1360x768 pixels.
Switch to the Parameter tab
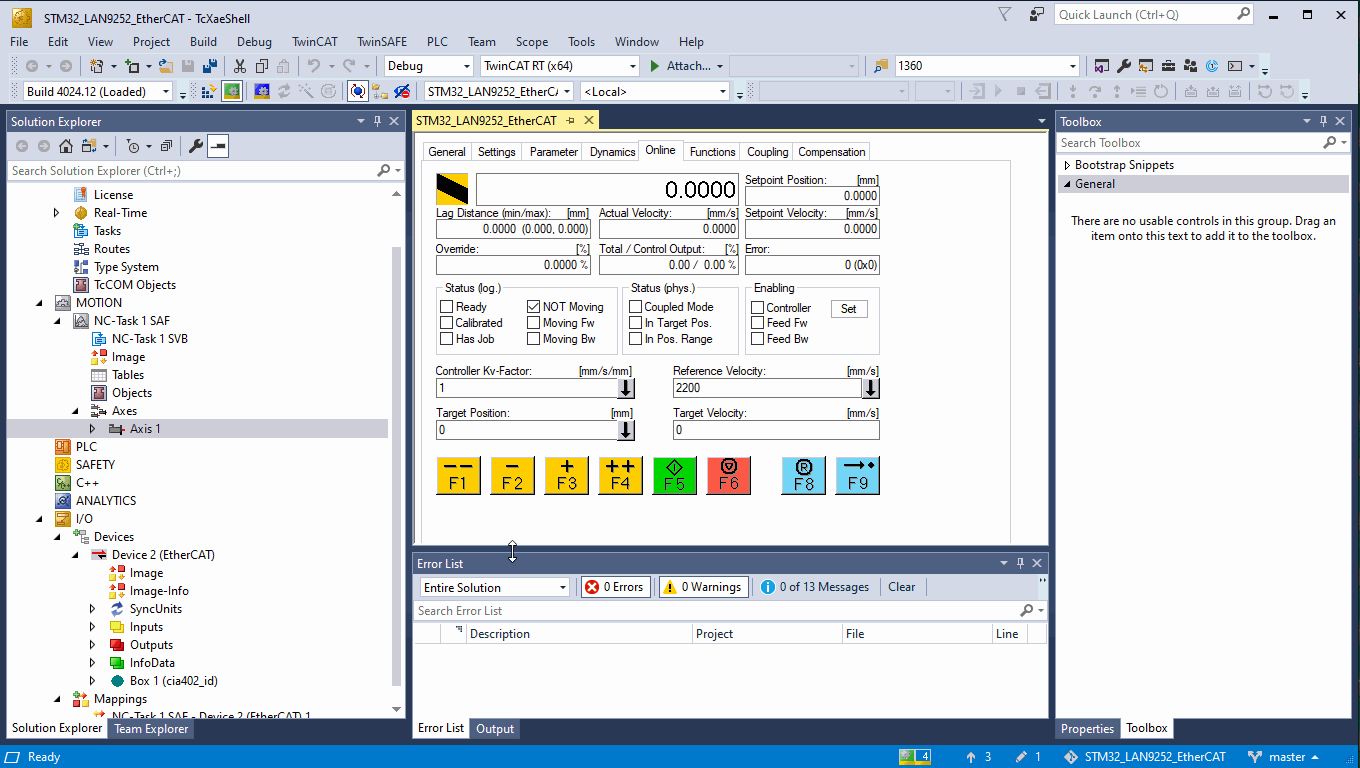(553, 152)
